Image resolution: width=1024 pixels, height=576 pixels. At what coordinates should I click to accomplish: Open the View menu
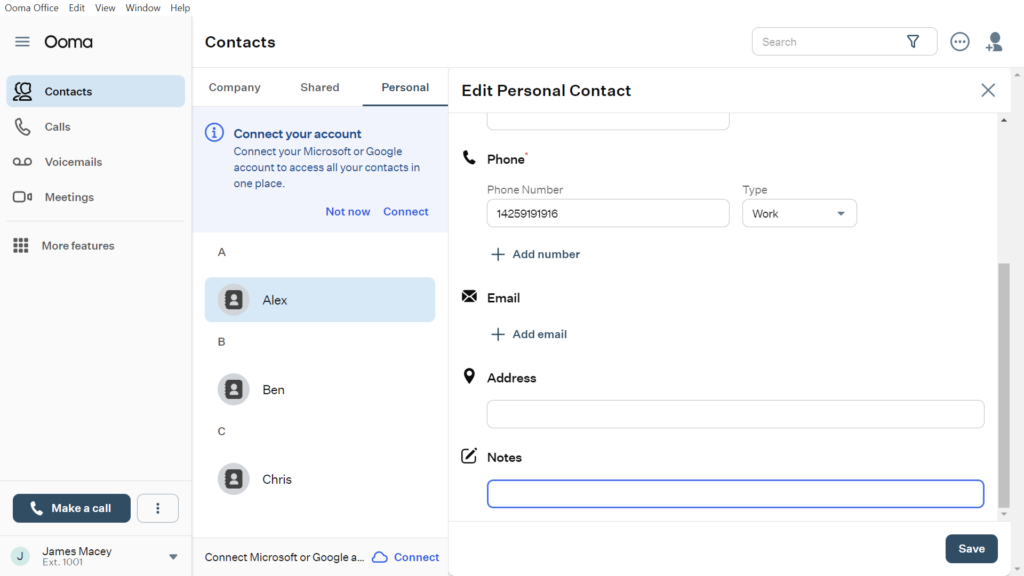pos(104,7)
